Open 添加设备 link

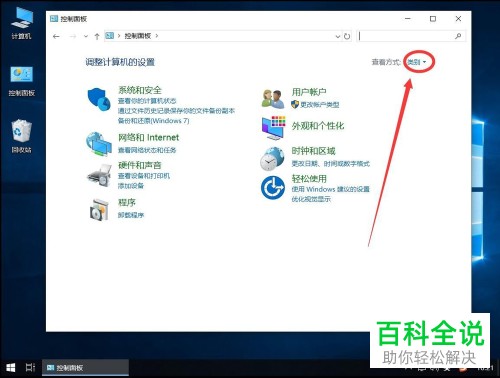click(131, 186)
